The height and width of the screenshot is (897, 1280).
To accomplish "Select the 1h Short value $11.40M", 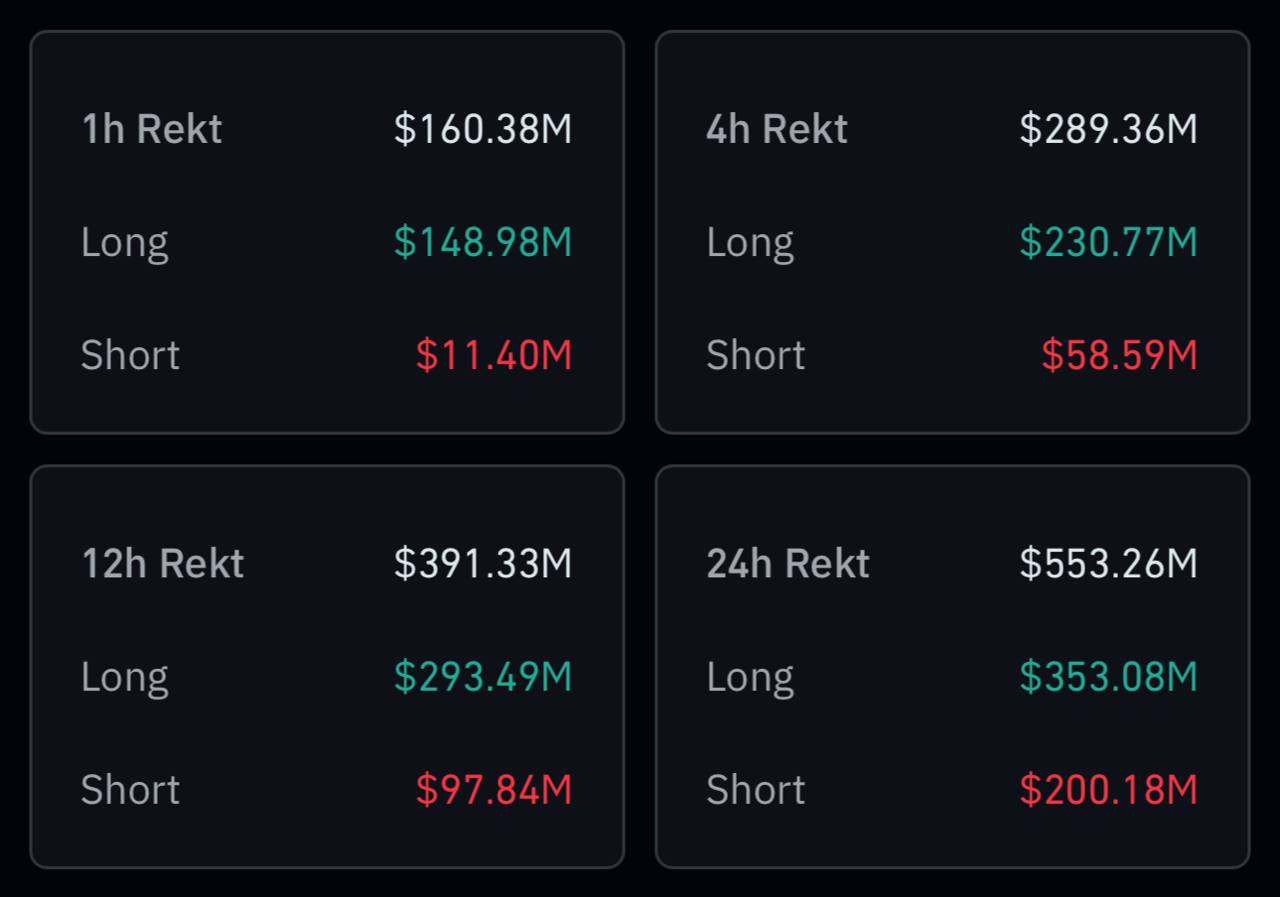I will pyautogui.click(x=494, y=355).
